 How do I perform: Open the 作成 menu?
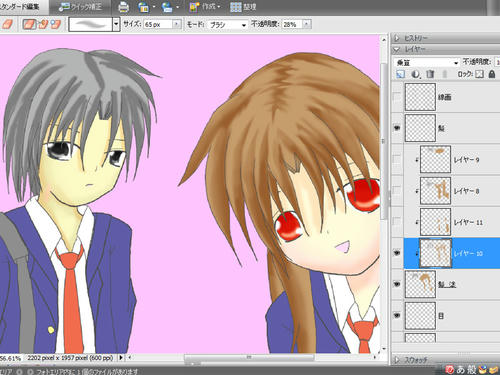pos(205,7)
